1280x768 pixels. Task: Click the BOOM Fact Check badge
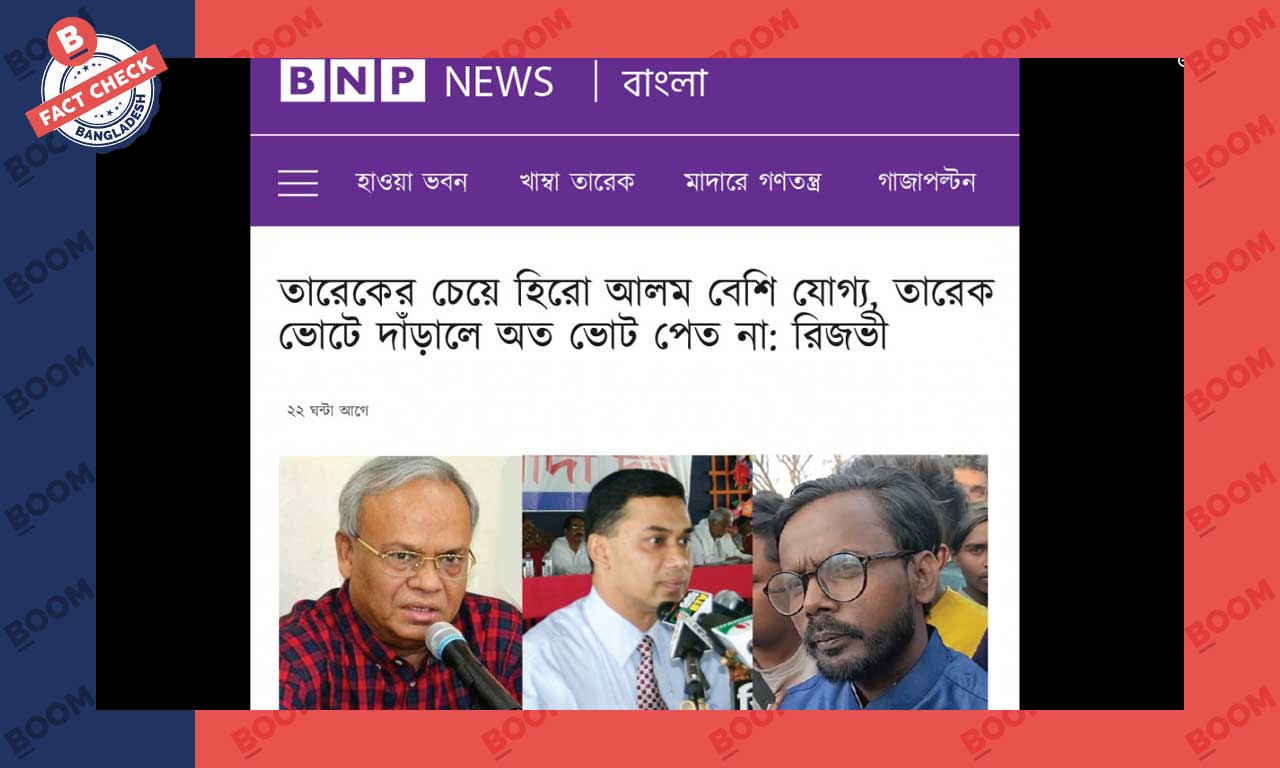[96, 83]
